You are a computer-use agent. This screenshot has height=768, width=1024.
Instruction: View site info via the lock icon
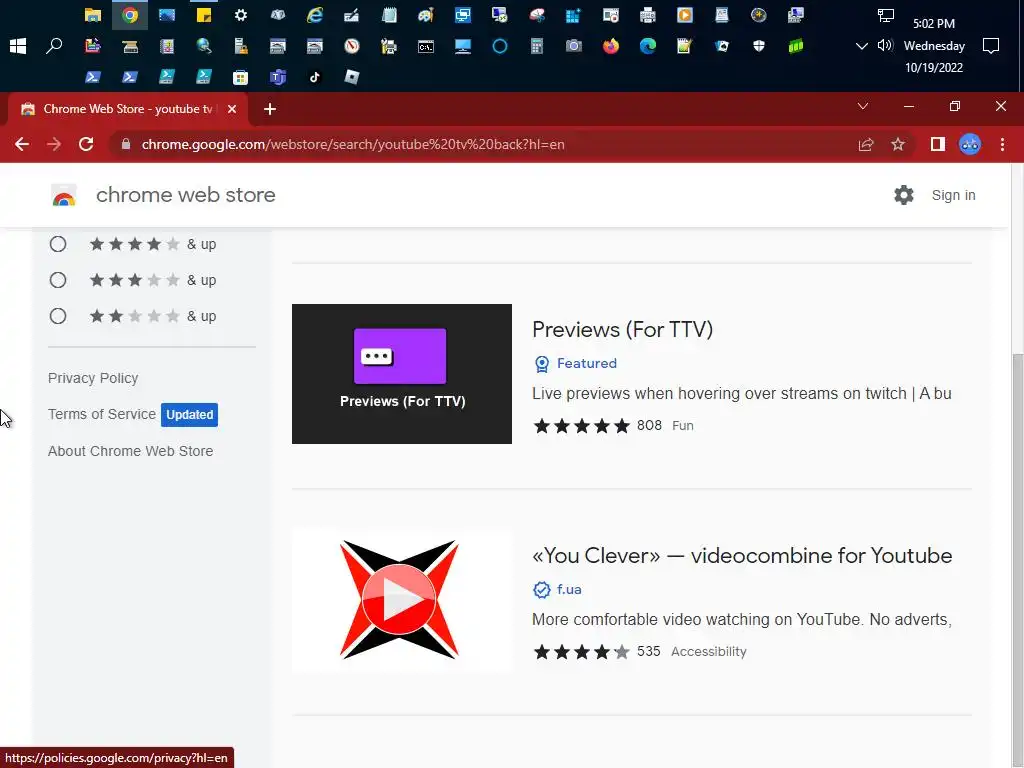tap(126, 144)
